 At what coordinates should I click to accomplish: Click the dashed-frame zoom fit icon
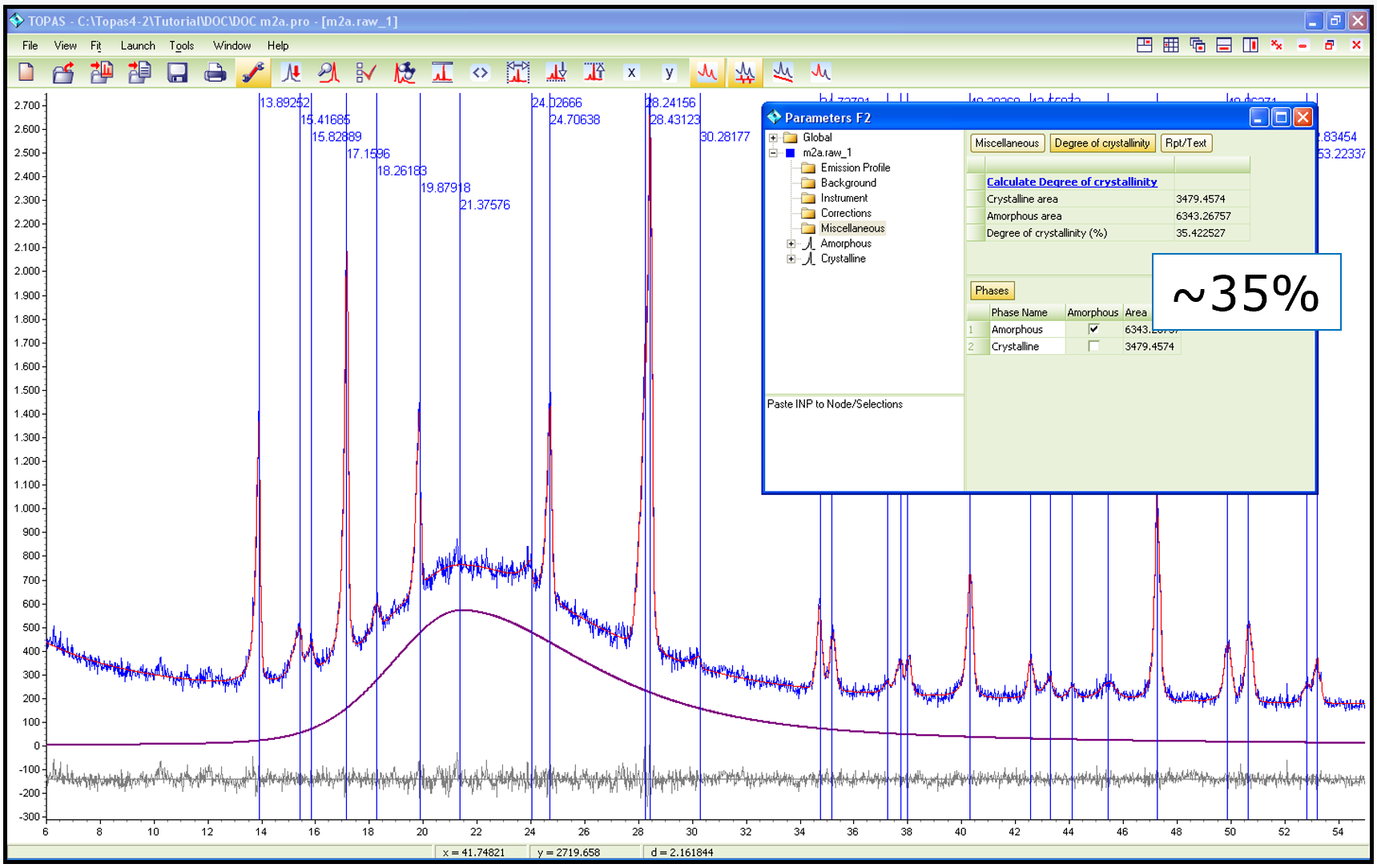tap(518, 73)
